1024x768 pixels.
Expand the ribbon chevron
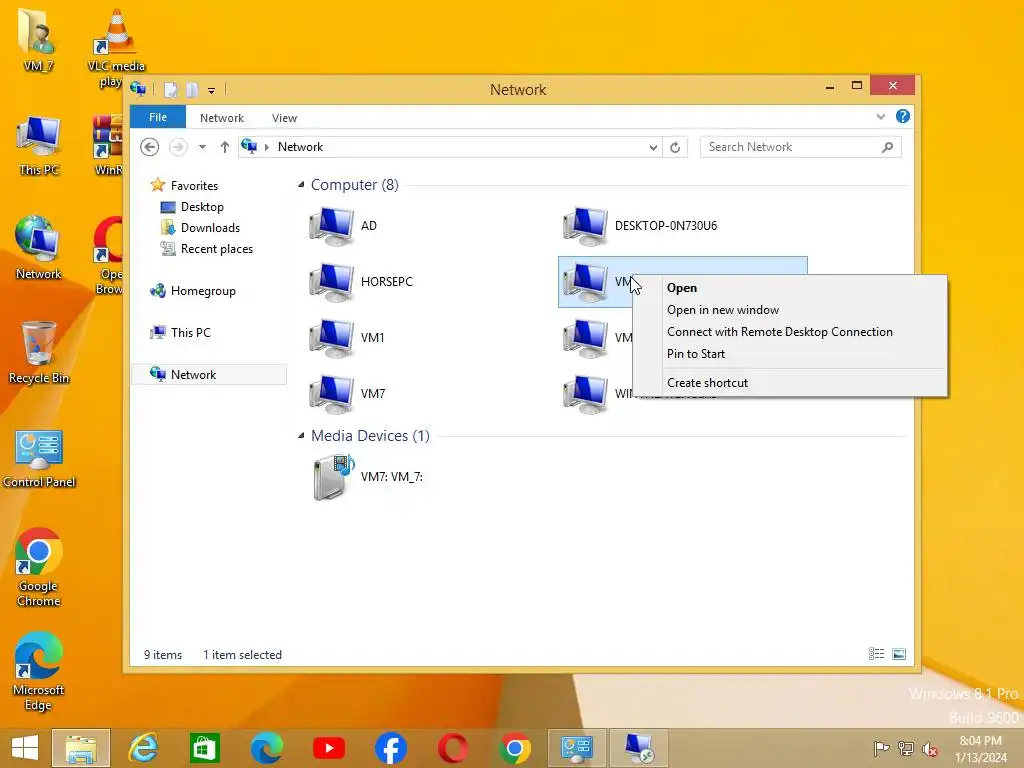coord(880,116)
